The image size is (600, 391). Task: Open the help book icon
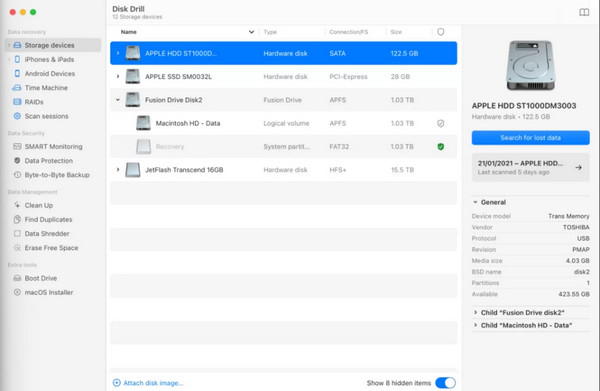coord(584,12)
